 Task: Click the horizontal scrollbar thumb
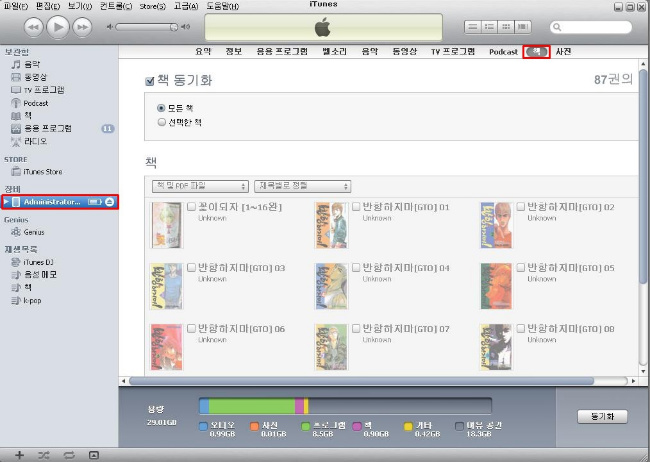point(361,381)
